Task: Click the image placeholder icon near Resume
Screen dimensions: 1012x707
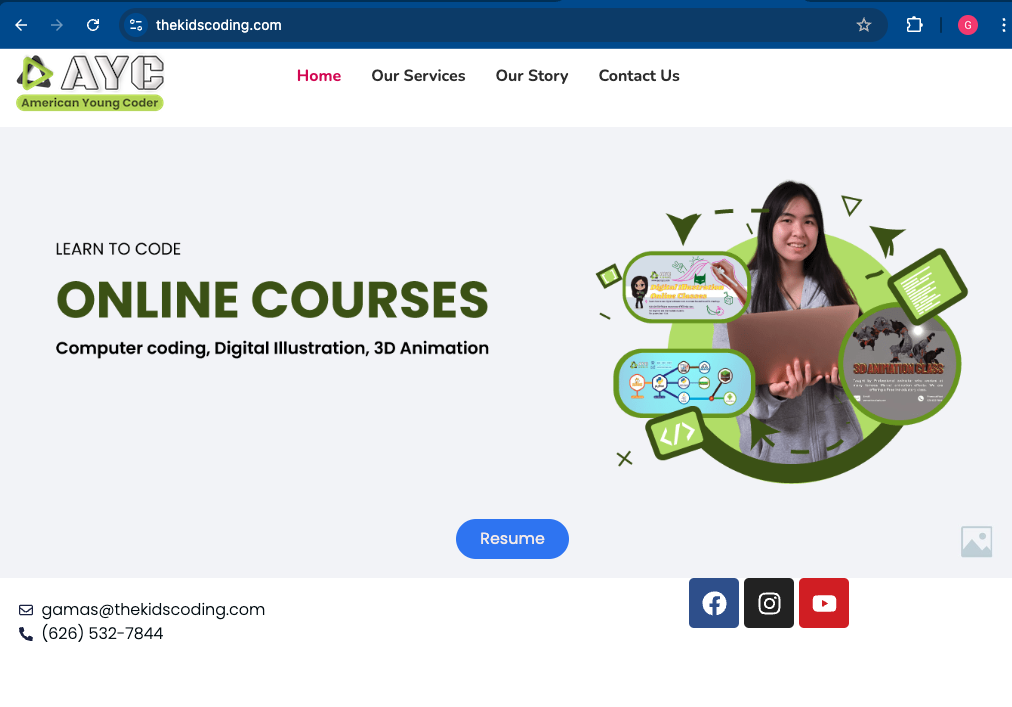Action: (x=976, y=541)
